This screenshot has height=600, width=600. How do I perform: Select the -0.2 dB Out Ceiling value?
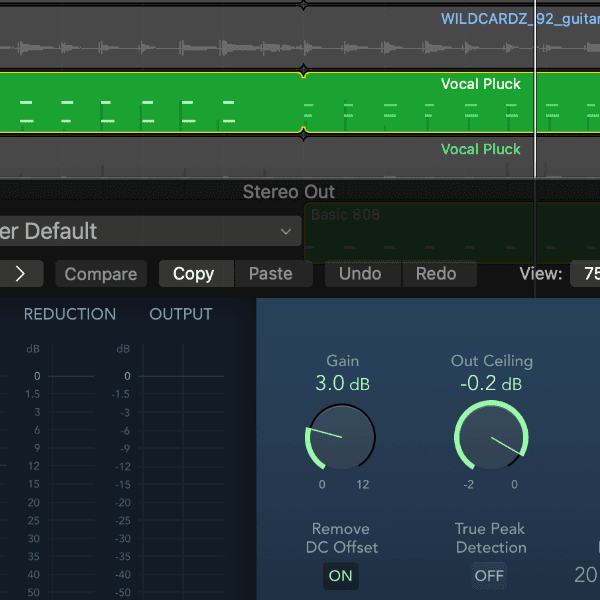[x=491, y=384]
